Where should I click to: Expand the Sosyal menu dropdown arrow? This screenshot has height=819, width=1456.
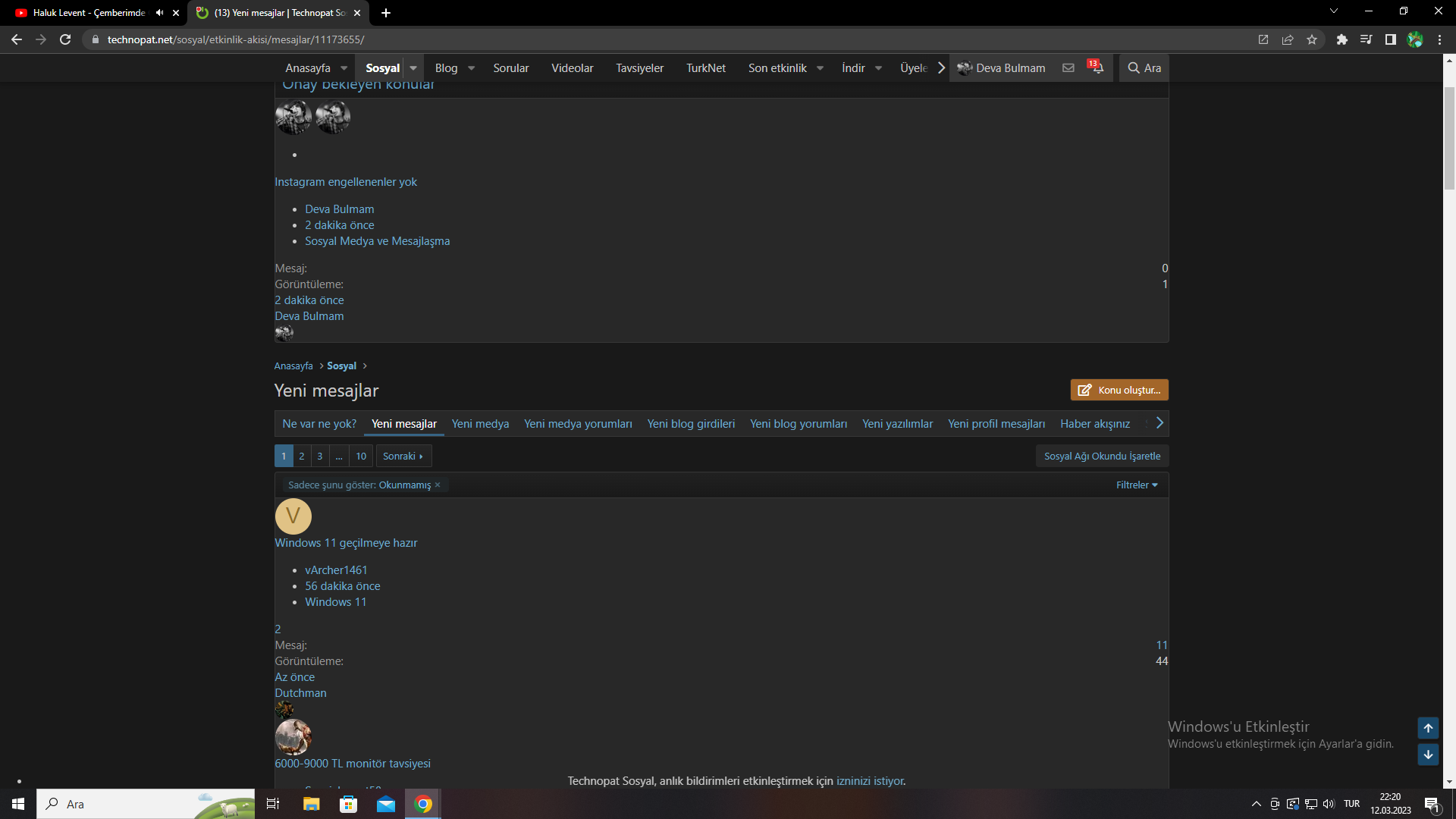[413, 68]
